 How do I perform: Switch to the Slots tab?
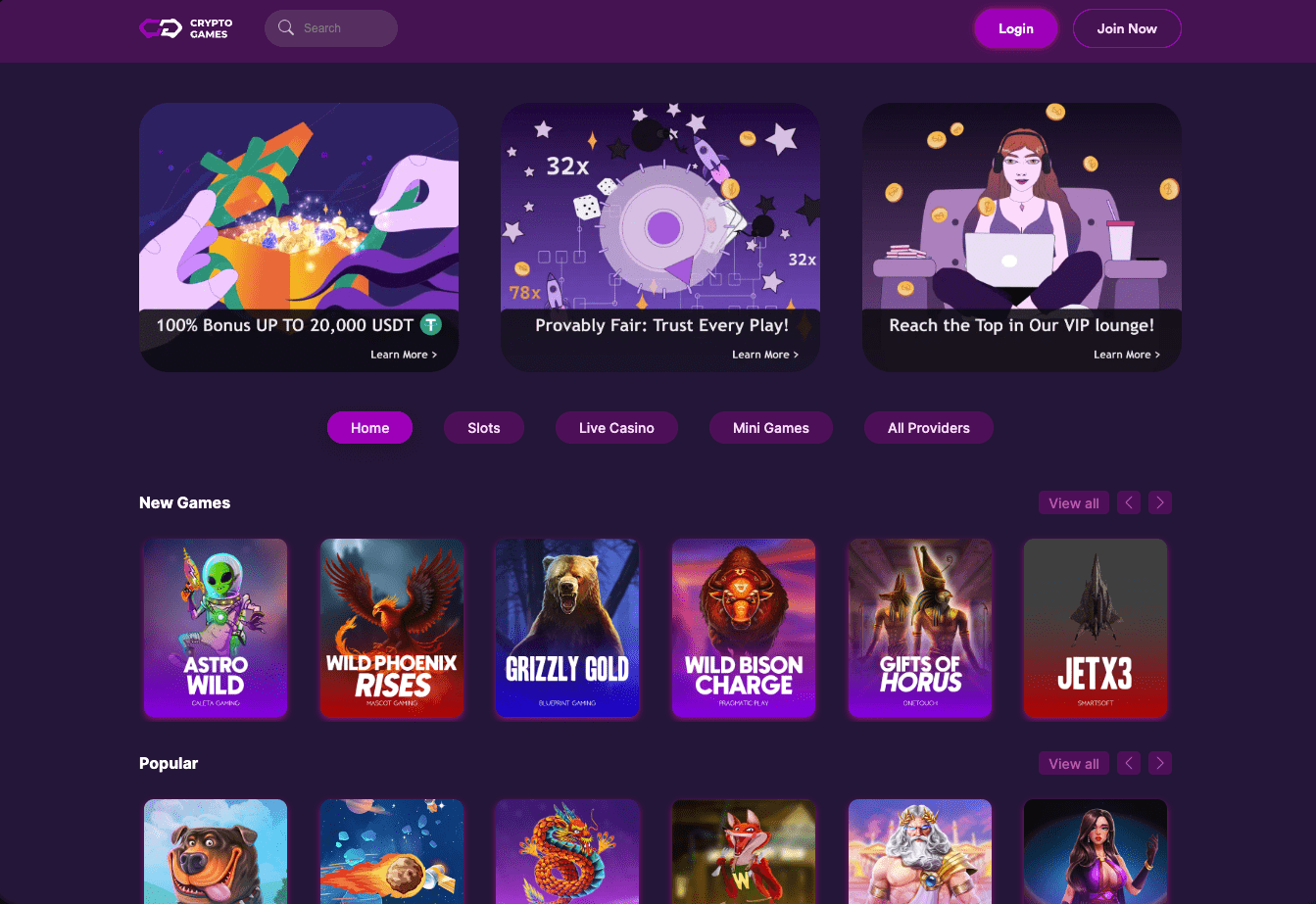pyautogui.click(x=484, y=428)
